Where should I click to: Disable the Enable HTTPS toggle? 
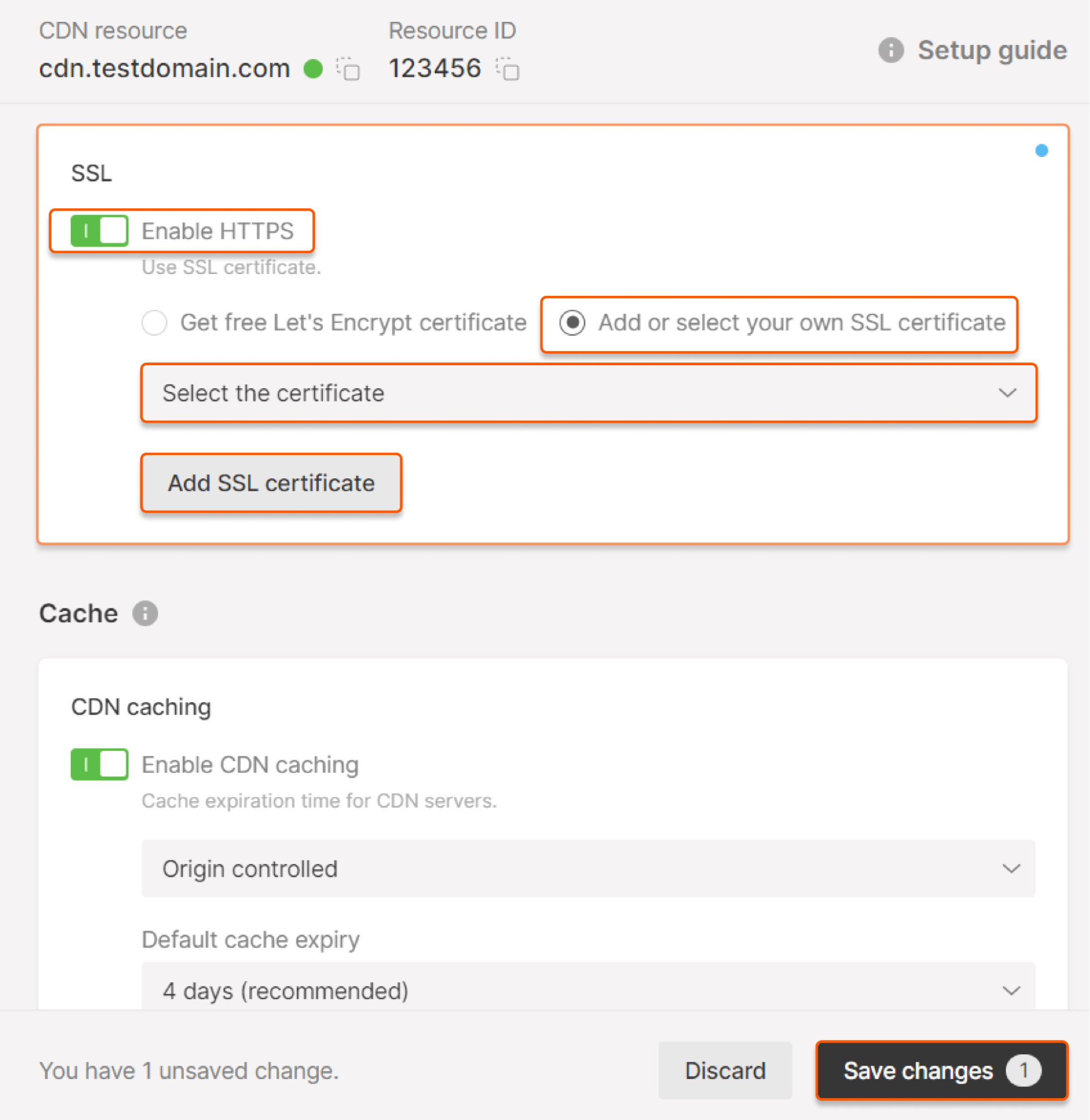[x=99, y=231]
